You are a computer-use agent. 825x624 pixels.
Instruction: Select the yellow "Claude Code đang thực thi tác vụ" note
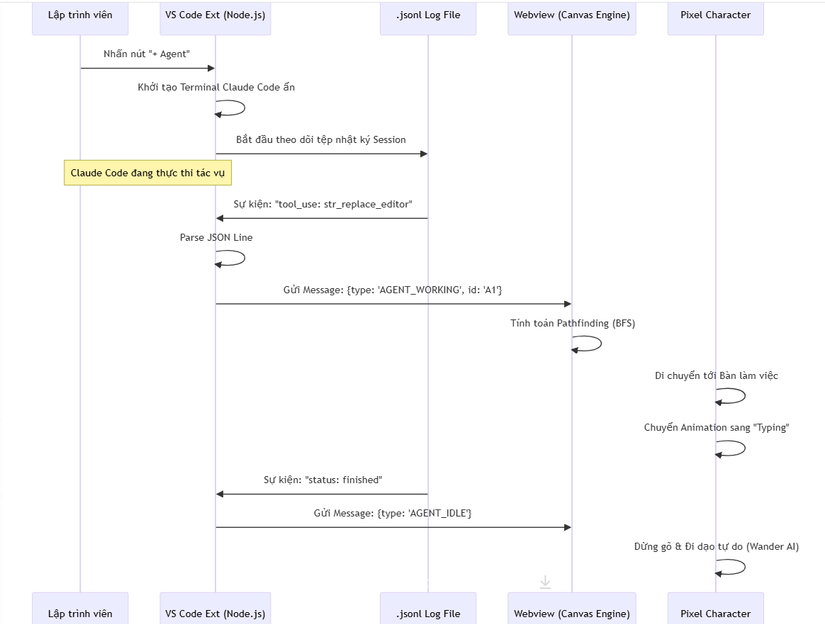click(147, 173)
